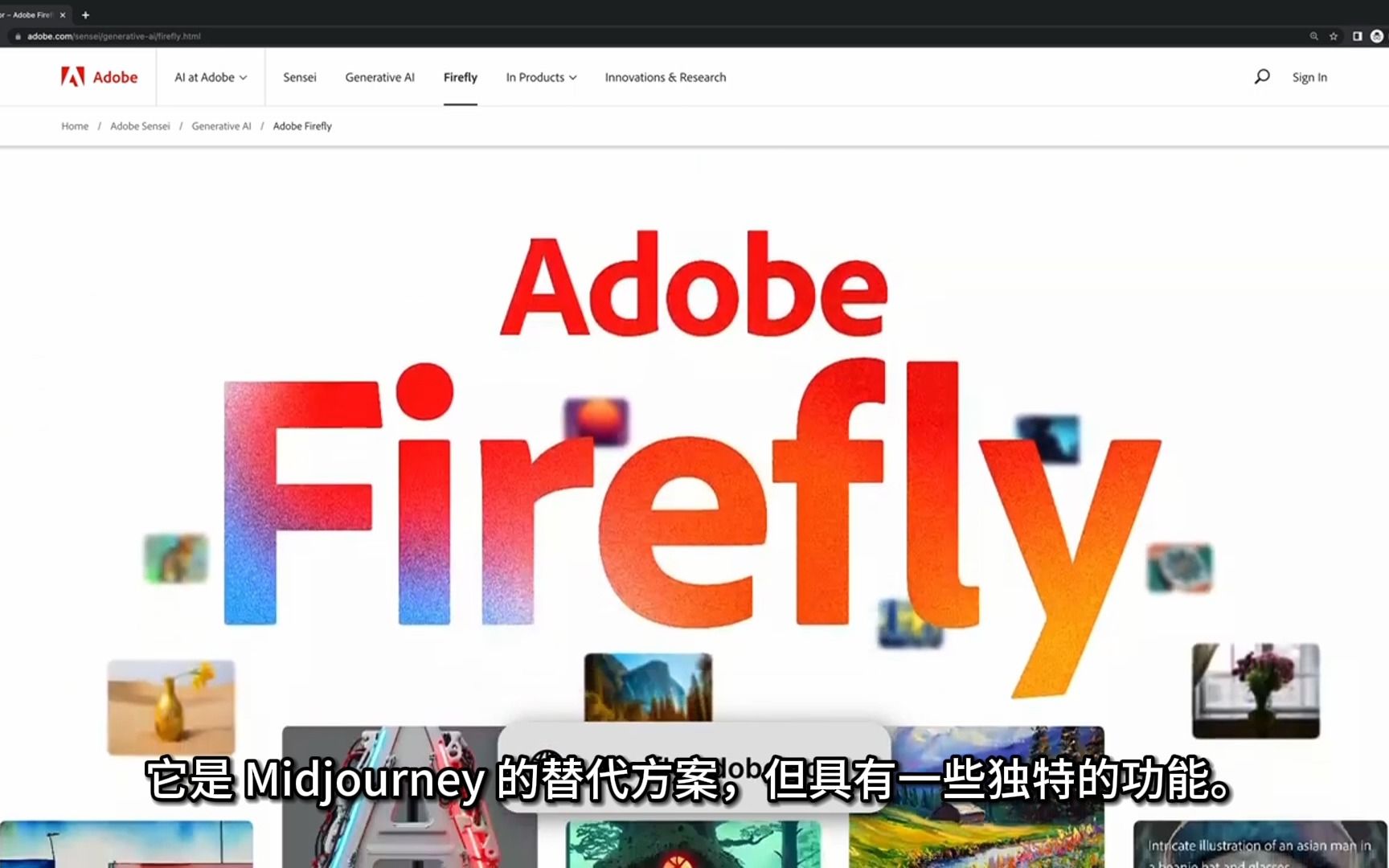Open search with the magnifier icon
Image resolution: width=1389 pixels, height=868 pixels.
[x=1261, y=76]
